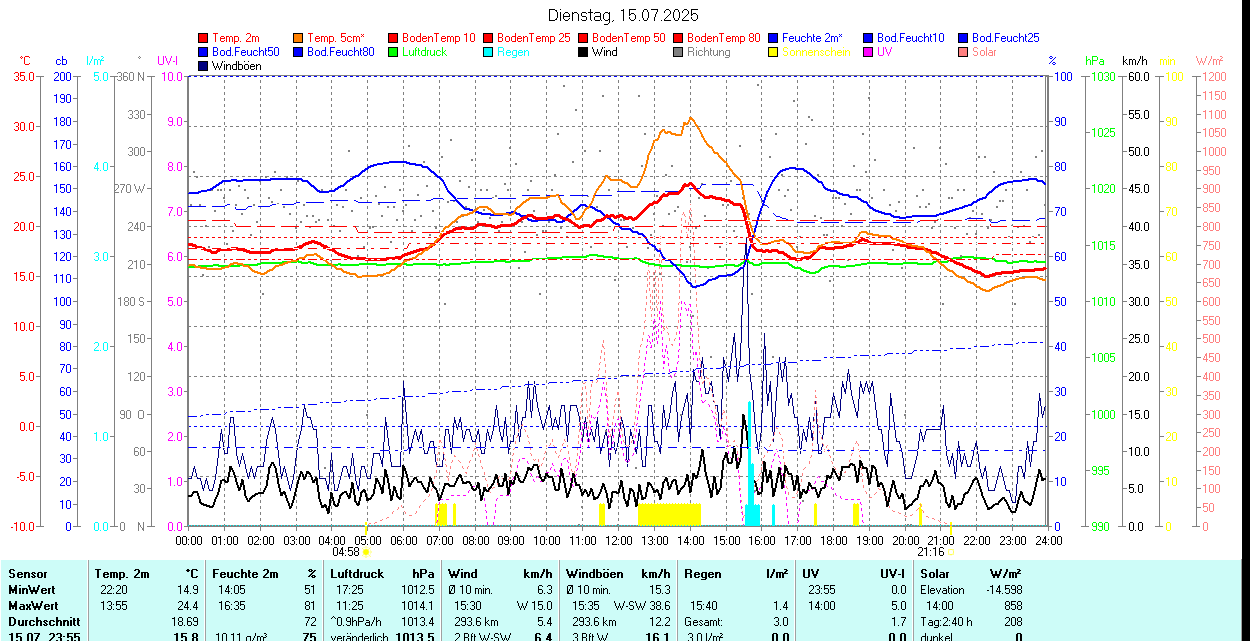Click the Feuchte 2m legend label
This screenshot has height=641, width=1250.
coord(812,38)
